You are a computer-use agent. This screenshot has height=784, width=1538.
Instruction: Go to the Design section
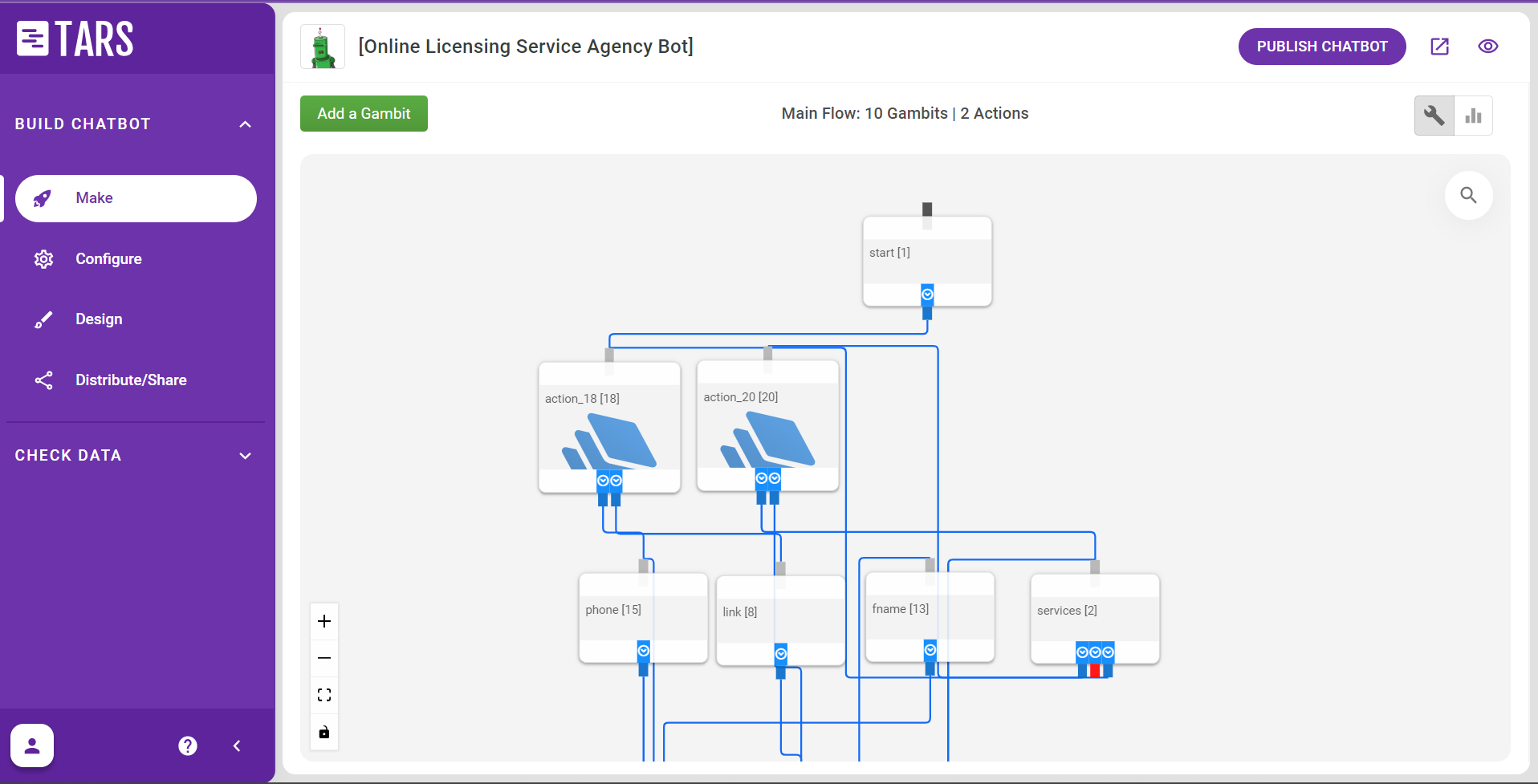99,319
